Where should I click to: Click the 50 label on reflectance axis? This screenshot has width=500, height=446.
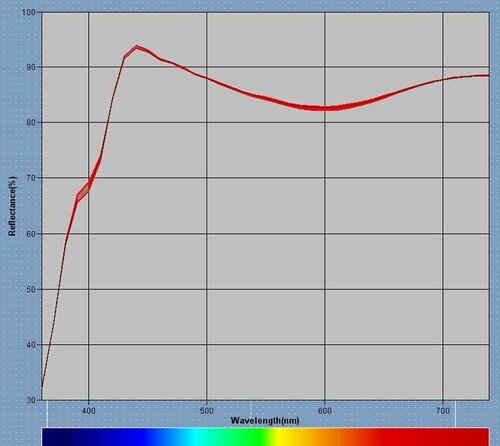pyautogui.click(x=31, y=289)
